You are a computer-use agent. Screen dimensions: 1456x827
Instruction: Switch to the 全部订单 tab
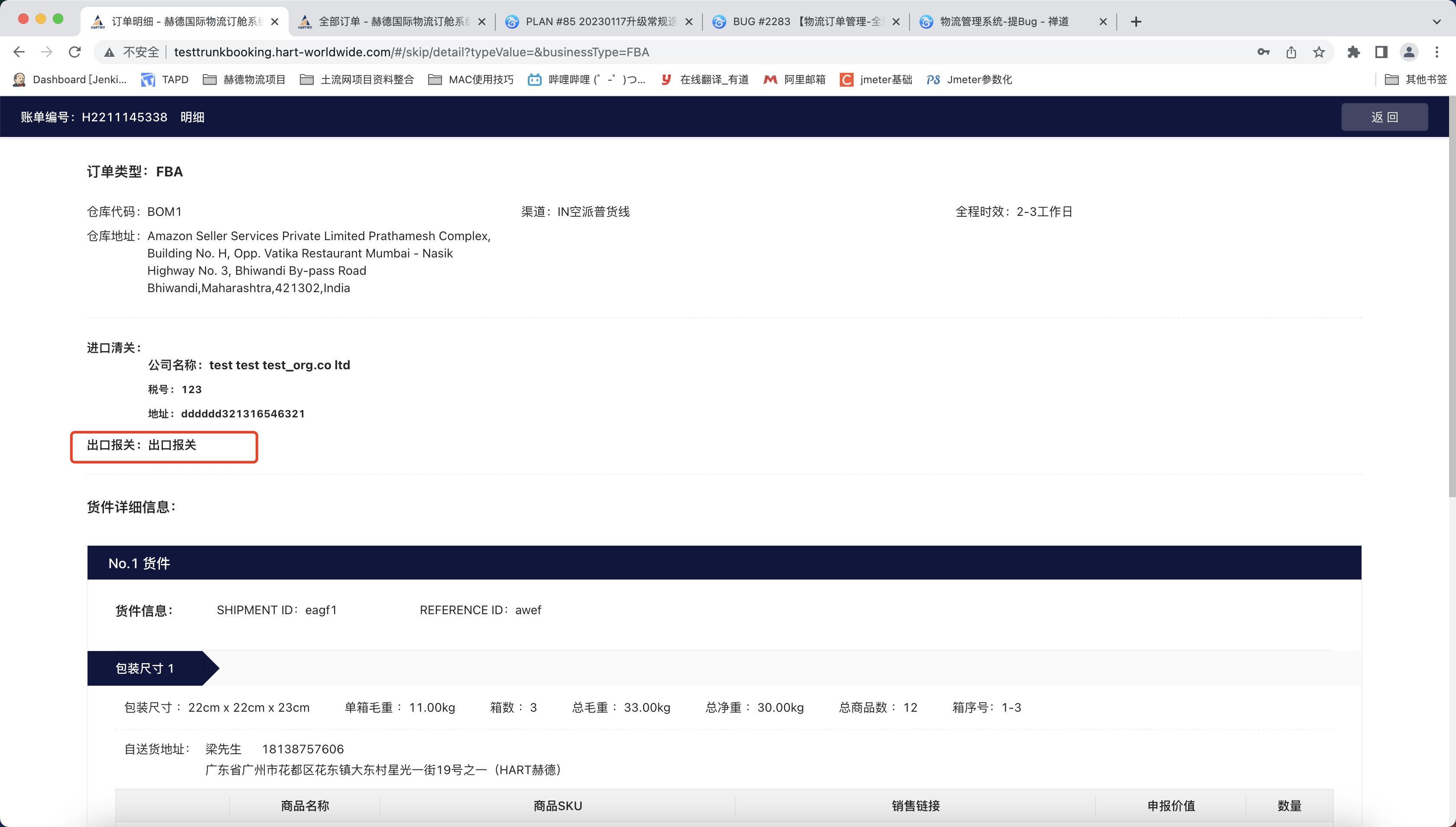(x=392, y=22)
